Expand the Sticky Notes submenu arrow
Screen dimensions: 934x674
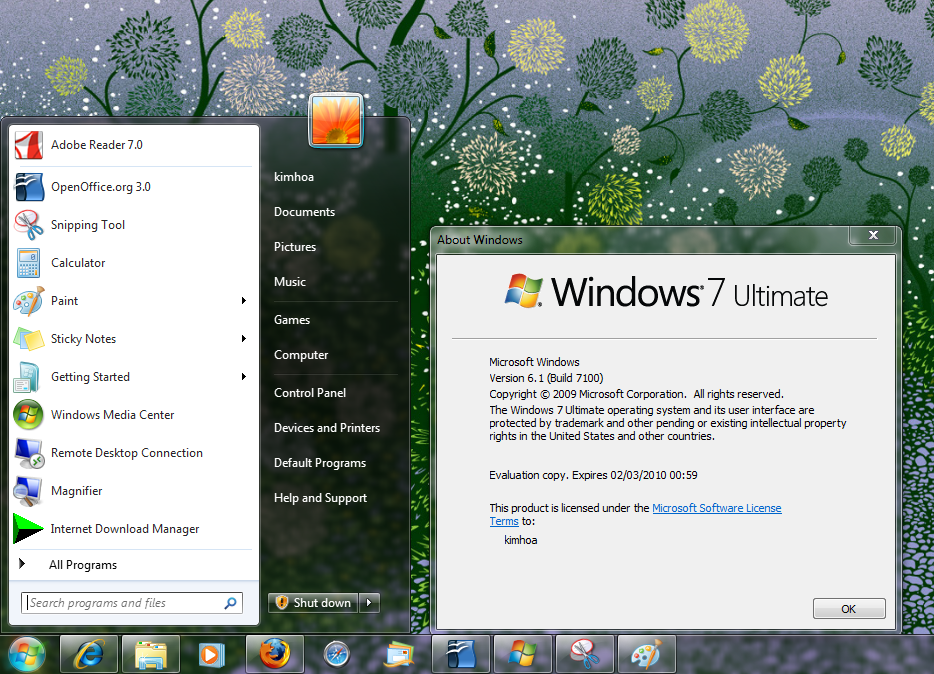pyautogui.click(x=243, y=339)
